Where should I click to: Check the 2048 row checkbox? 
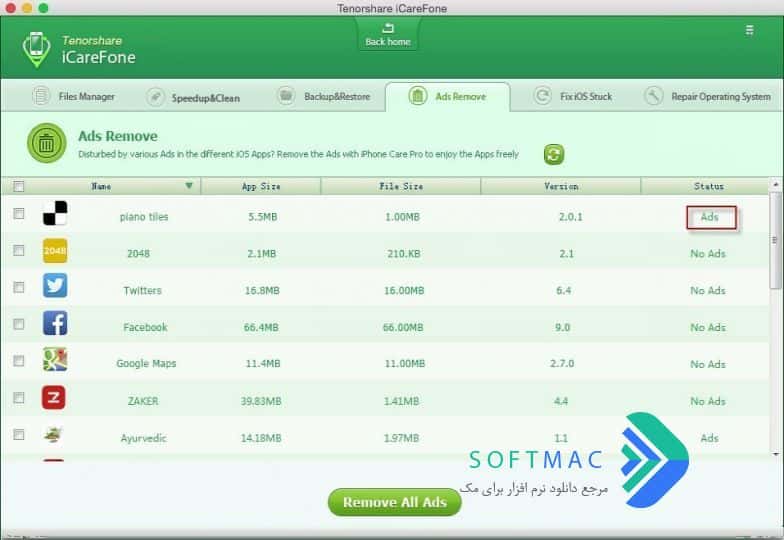18,250
